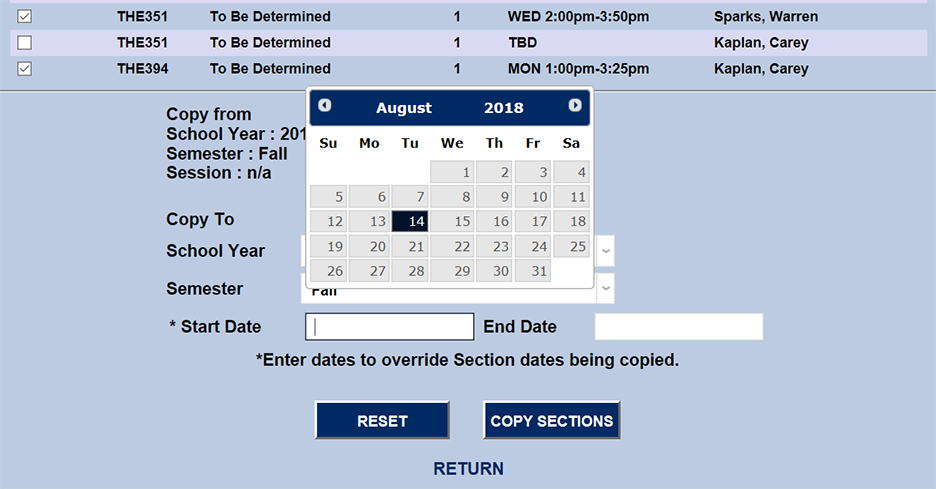Uncheck the THE394 section checkbox
Viewport: 936px width, 489px height.
tap(25, 69)
